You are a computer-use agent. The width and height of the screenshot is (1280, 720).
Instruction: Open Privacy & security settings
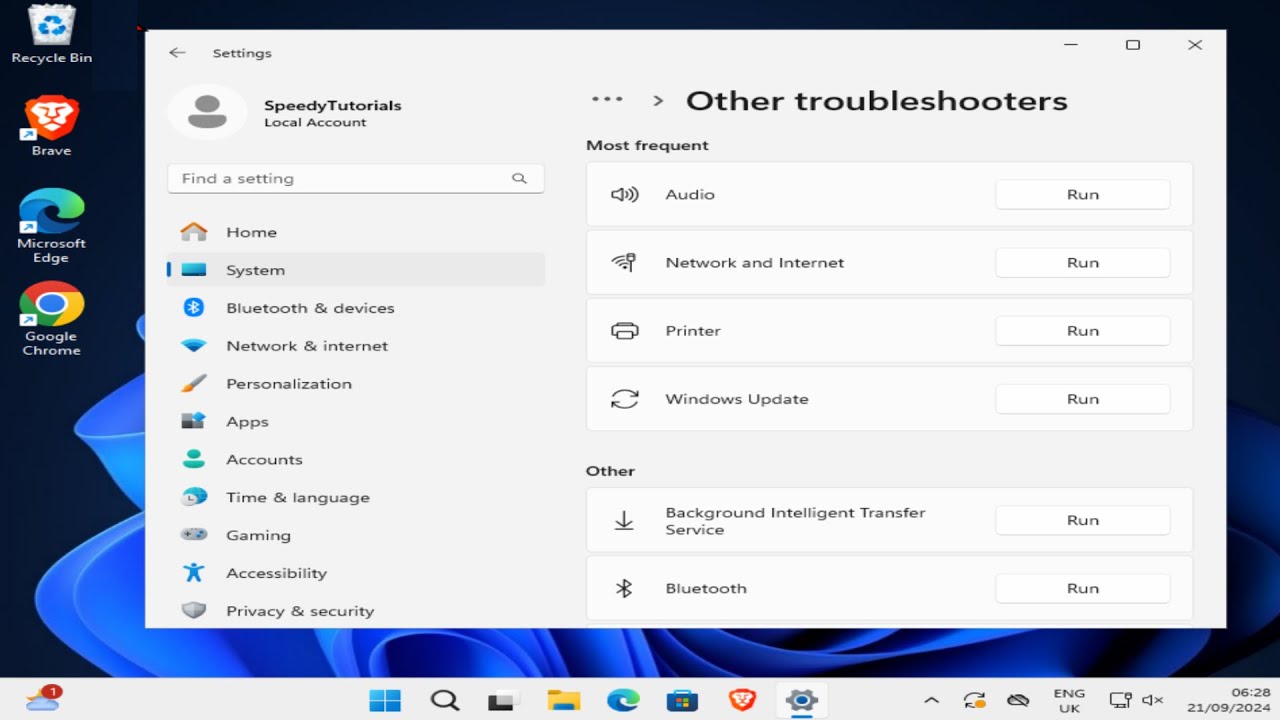tap(355, 611)
